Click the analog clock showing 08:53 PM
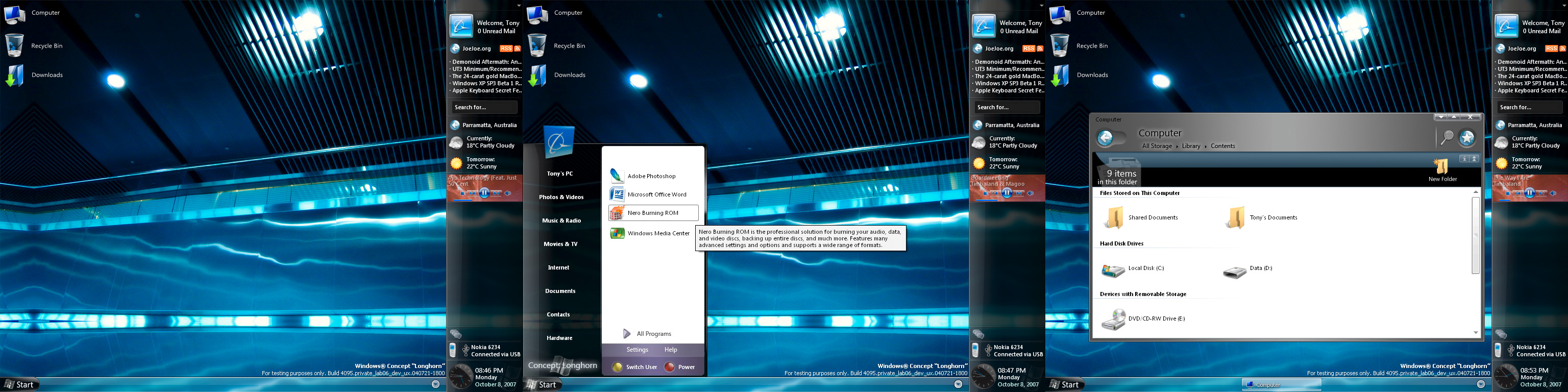 click(1506, 376)
